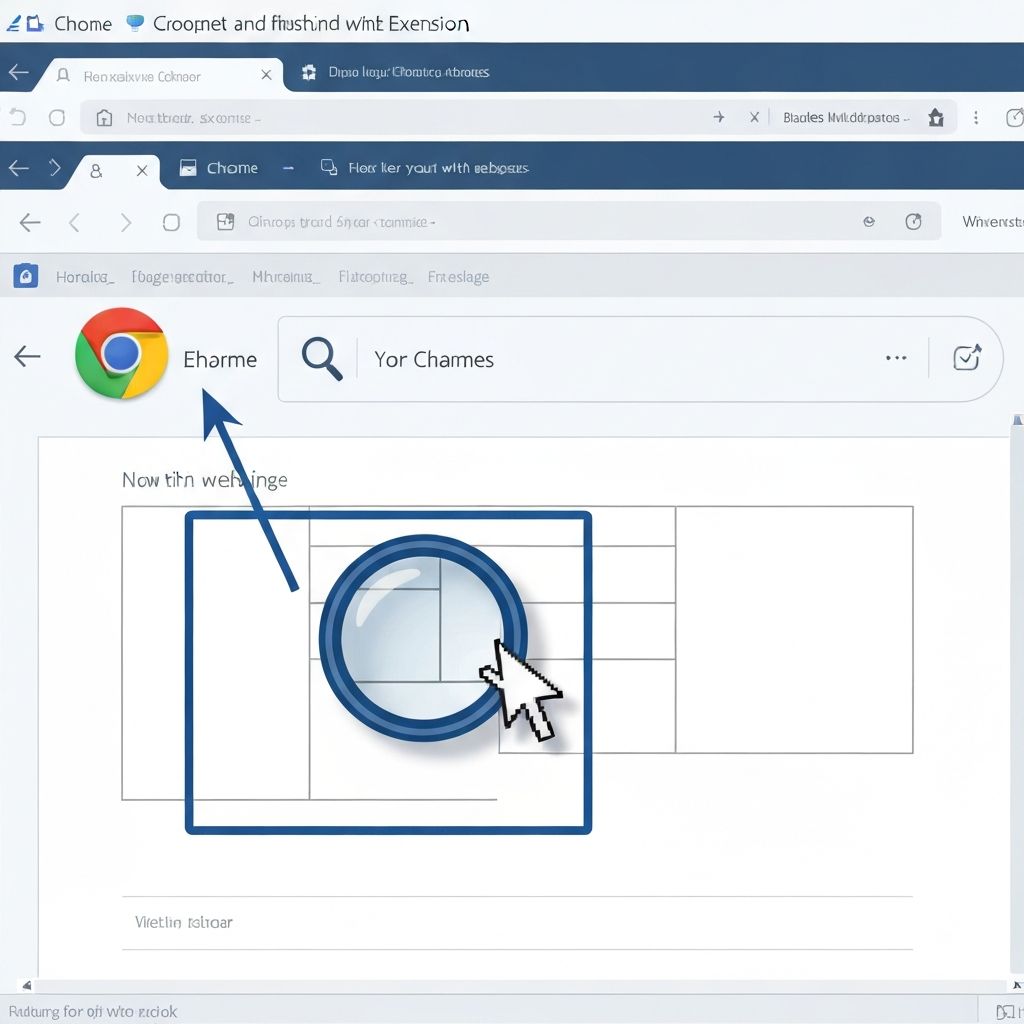Viewport: 1024px width, 1024px height.
Task: Click the three-dots options icon in search bar
Action: pos(896,357)
